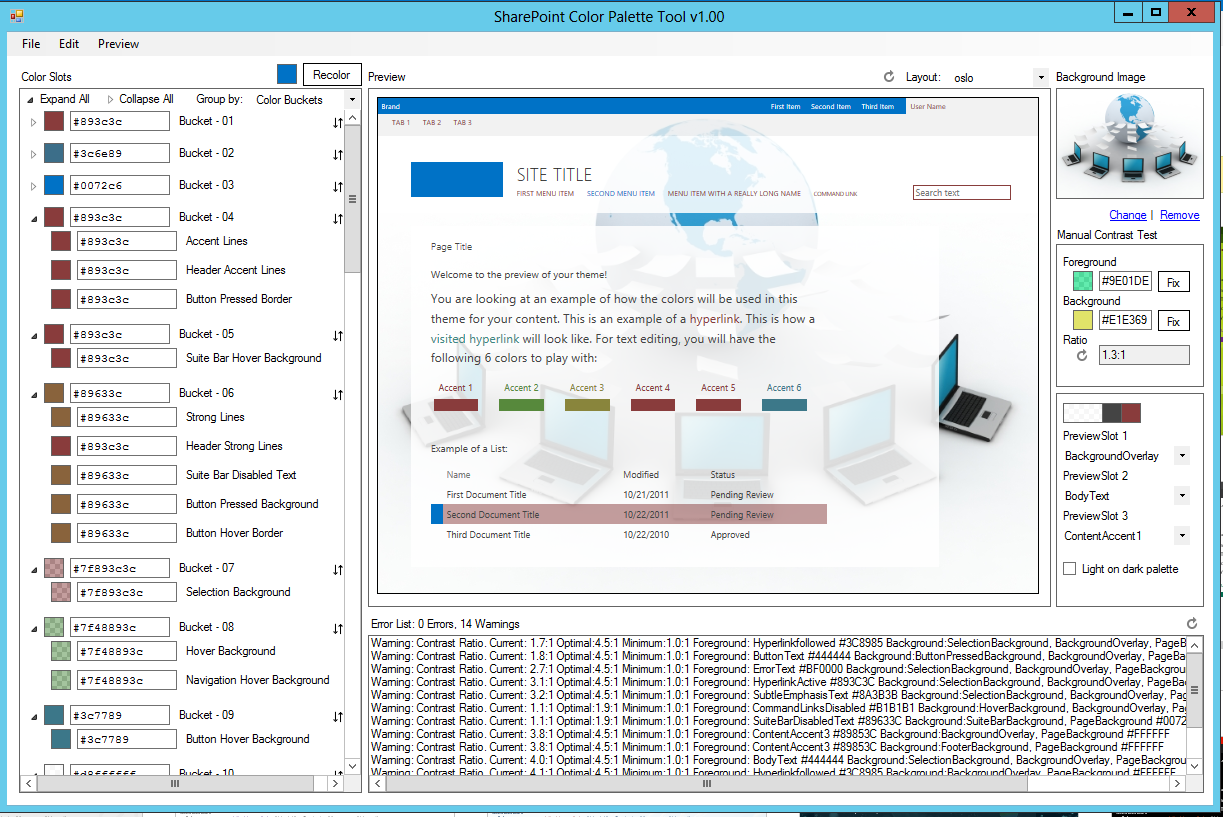Click the sort arrows beside Bucket - 08
1223x817 pixels.
pos(338,626)
